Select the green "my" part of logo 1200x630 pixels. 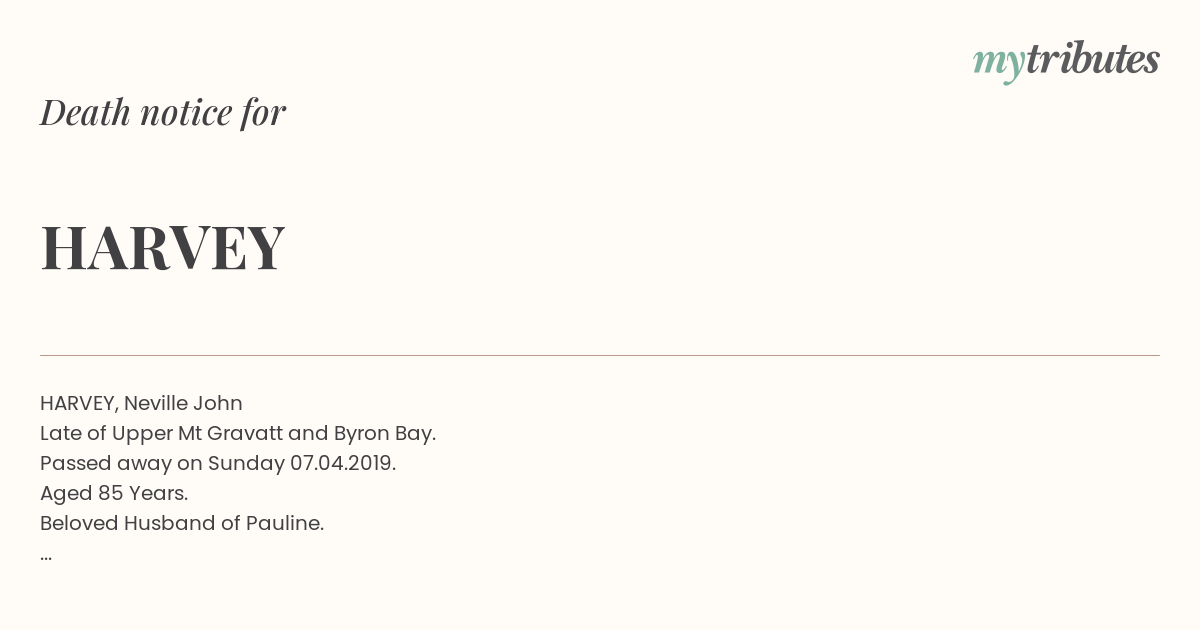point(999,64)
